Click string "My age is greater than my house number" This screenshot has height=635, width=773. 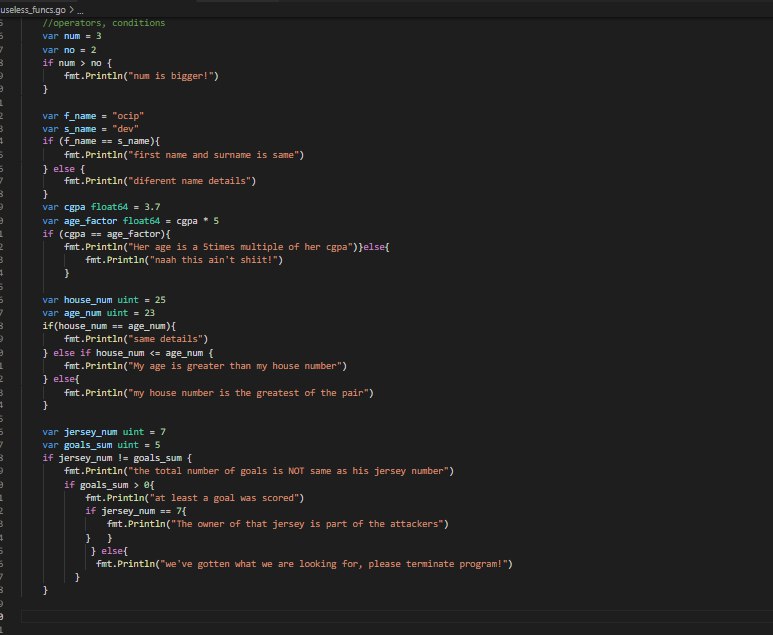tap(235, 366)
